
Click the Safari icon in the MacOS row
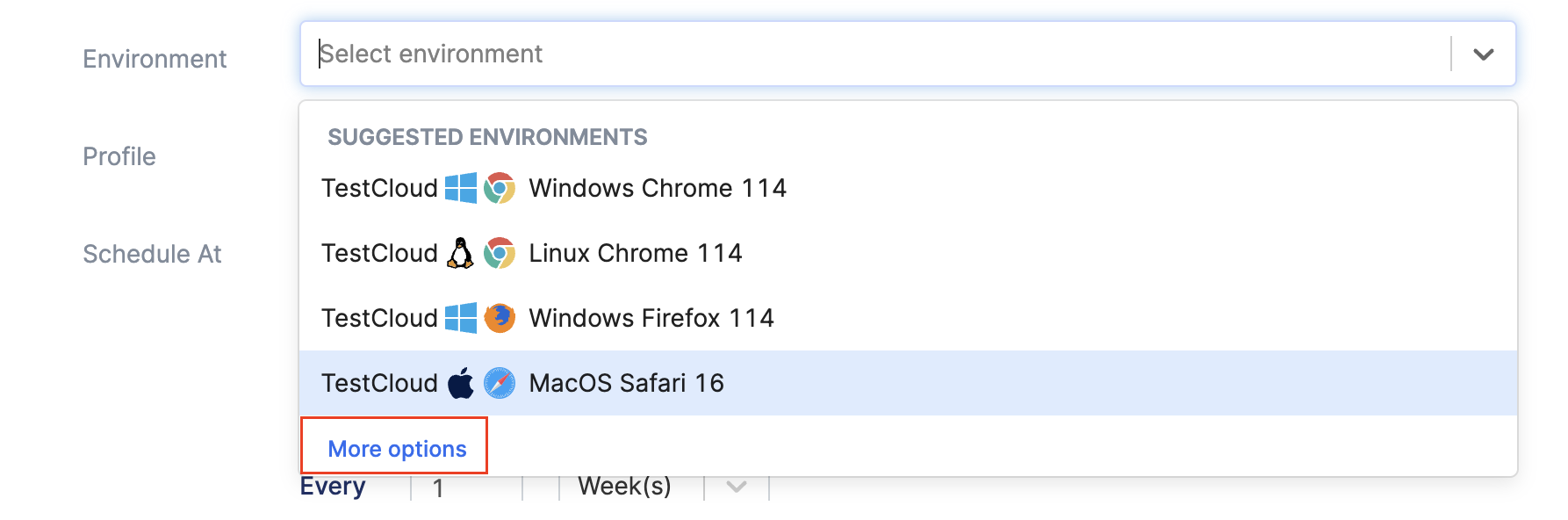499,382
